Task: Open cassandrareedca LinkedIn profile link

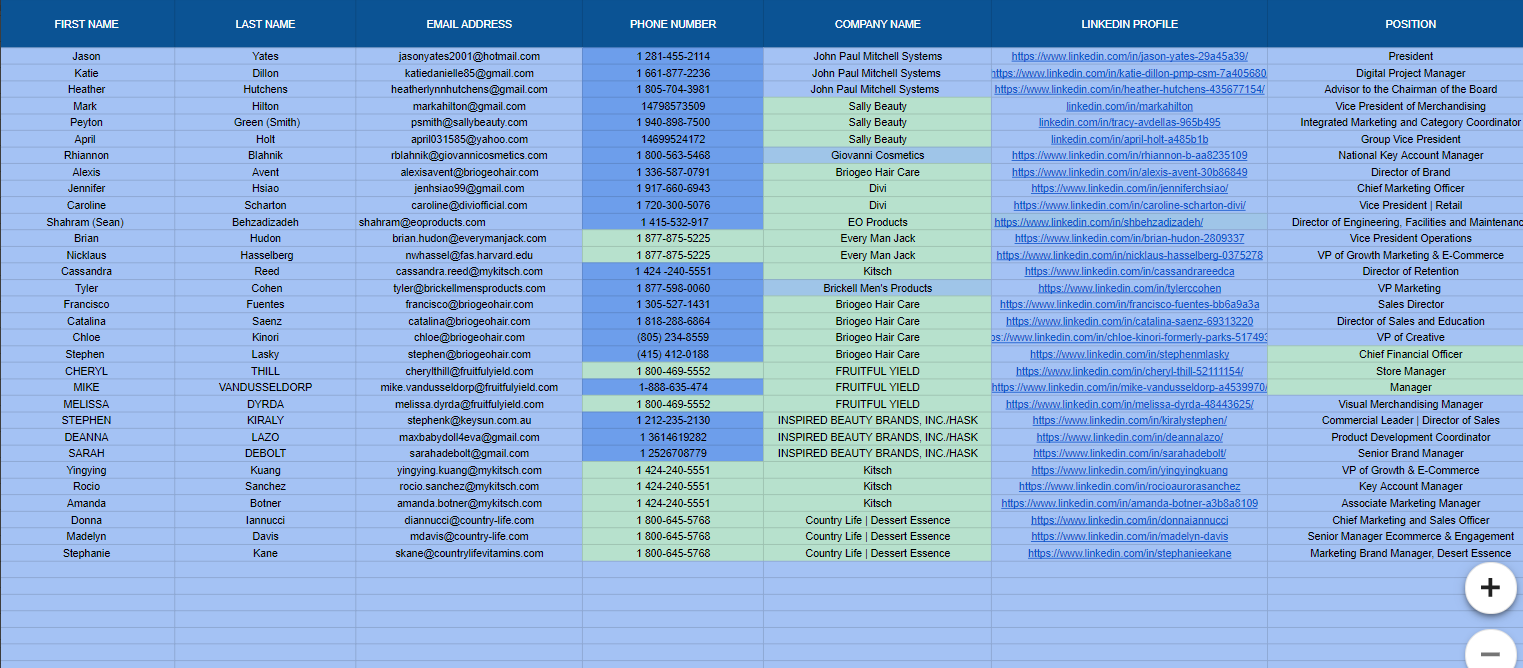Action: [1130, 272]
